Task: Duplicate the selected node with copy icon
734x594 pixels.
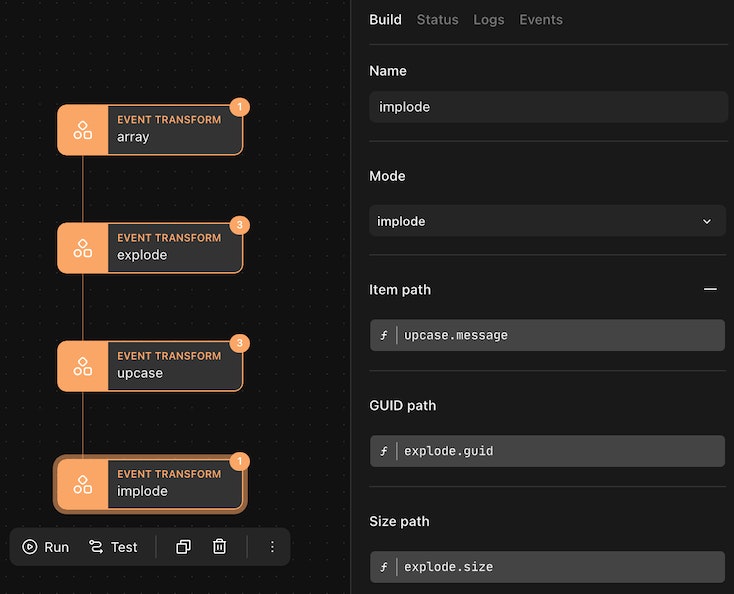Action: pyautogui.click(x=183, y=547)
